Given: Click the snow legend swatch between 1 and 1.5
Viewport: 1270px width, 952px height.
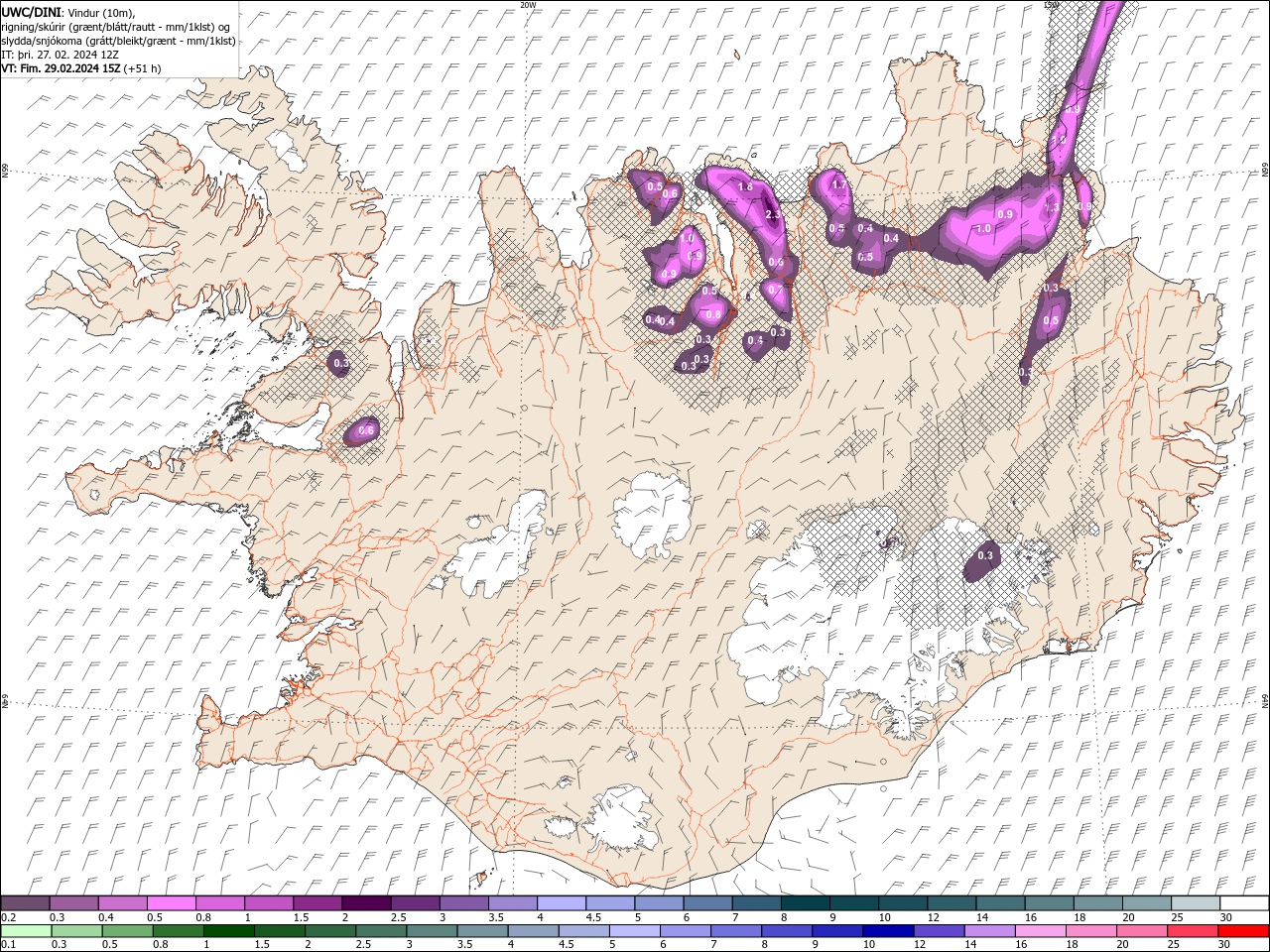Looking at the screenshot, I should coord(268,903).
